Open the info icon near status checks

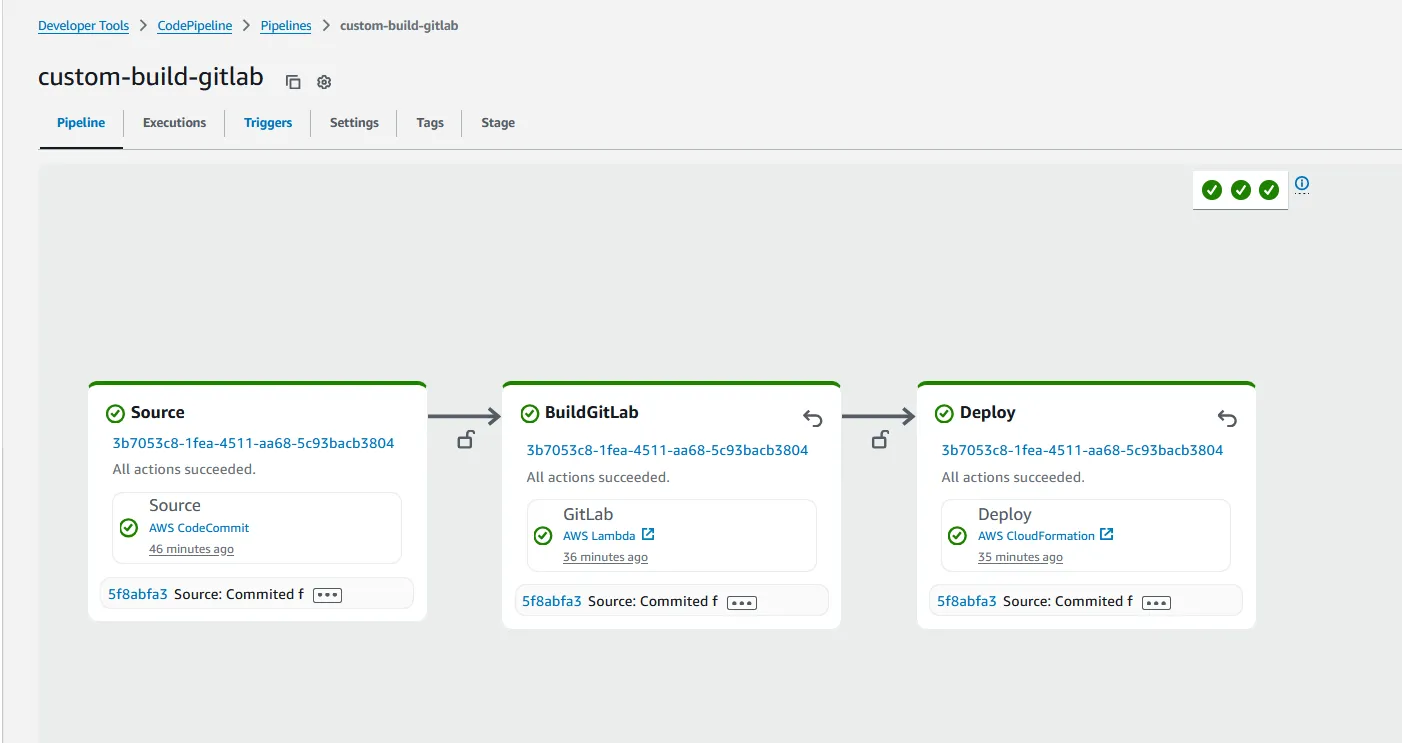point(1302,184)
